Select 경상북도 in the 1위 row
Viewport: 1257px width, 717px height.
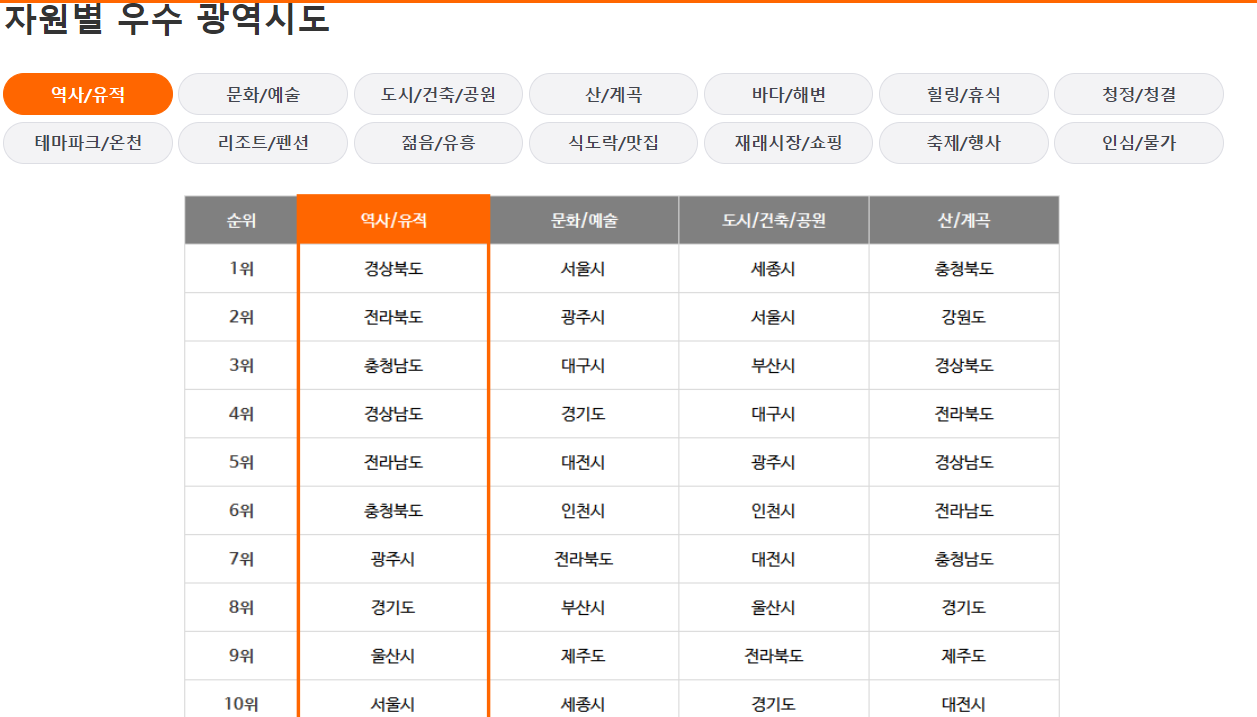393,269
